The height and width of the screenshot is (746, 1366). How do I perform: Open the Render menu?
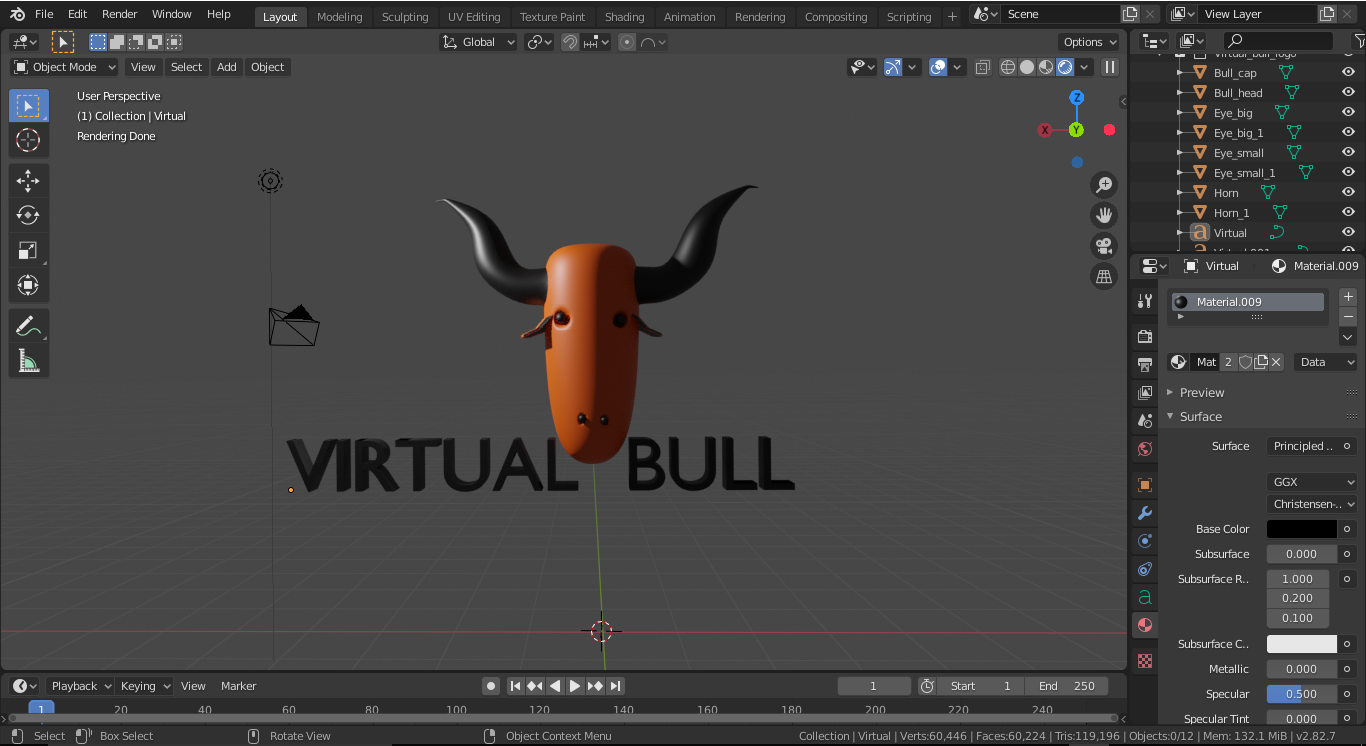coord(120,14)
